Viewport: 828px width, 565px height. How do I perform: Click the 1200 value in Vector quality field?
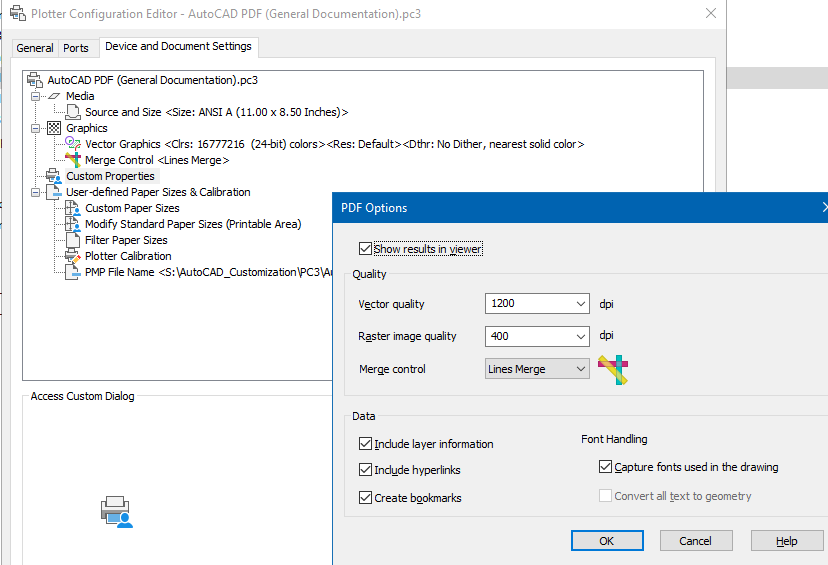503,303
